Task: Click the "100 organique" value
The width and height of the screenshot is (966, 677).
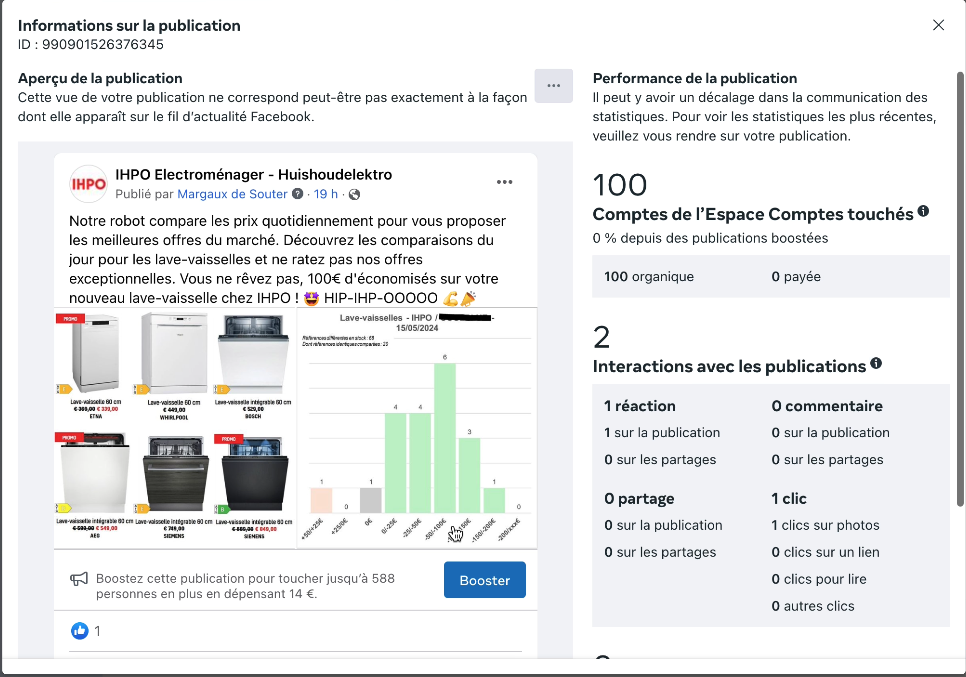Action: pyautogui.click(x=649, y=277)
